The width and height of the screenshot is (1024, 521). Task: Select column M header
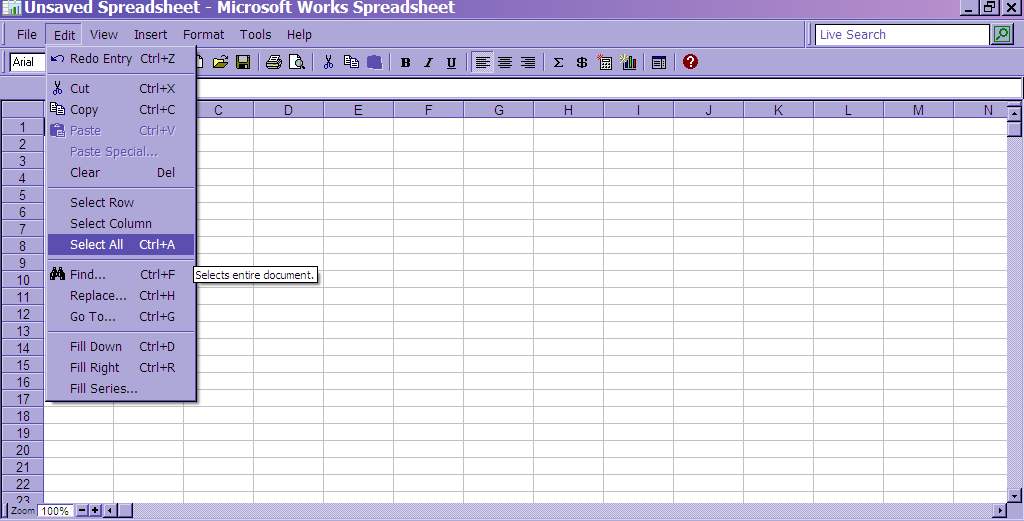point(918,110)
